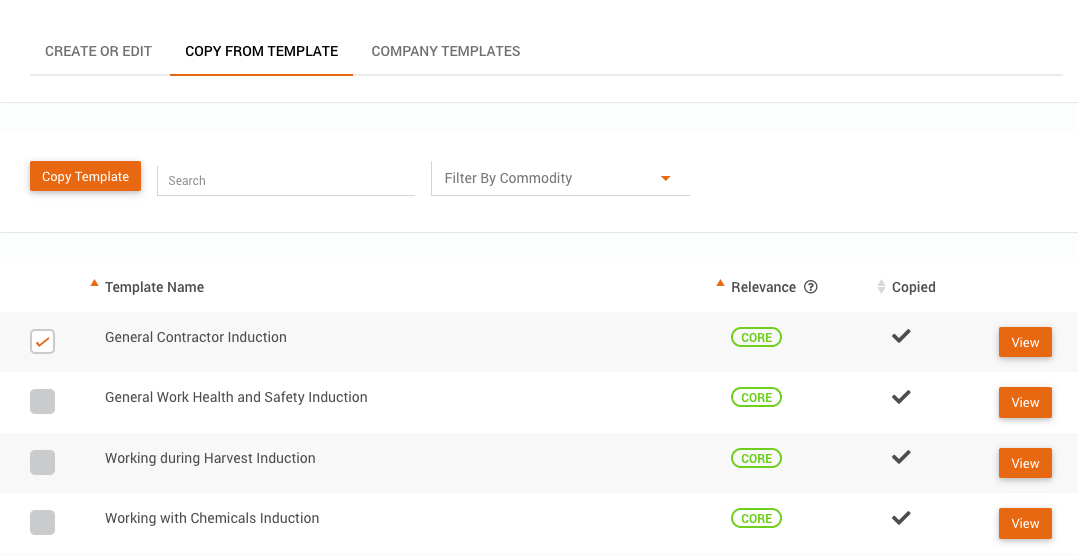Screen dimensions: 1078x555
Task: View the General Contractor Induction template
Action: click(1025, 342)
